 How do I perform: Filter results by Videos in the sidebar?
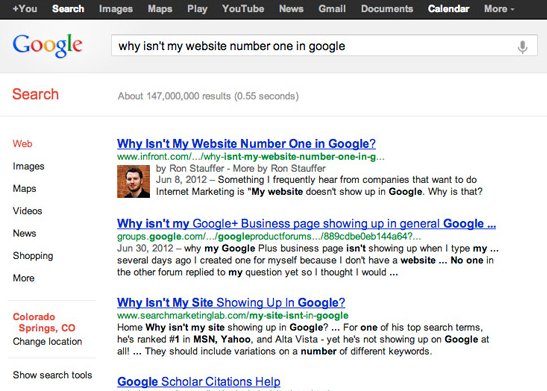click(27, 211)
